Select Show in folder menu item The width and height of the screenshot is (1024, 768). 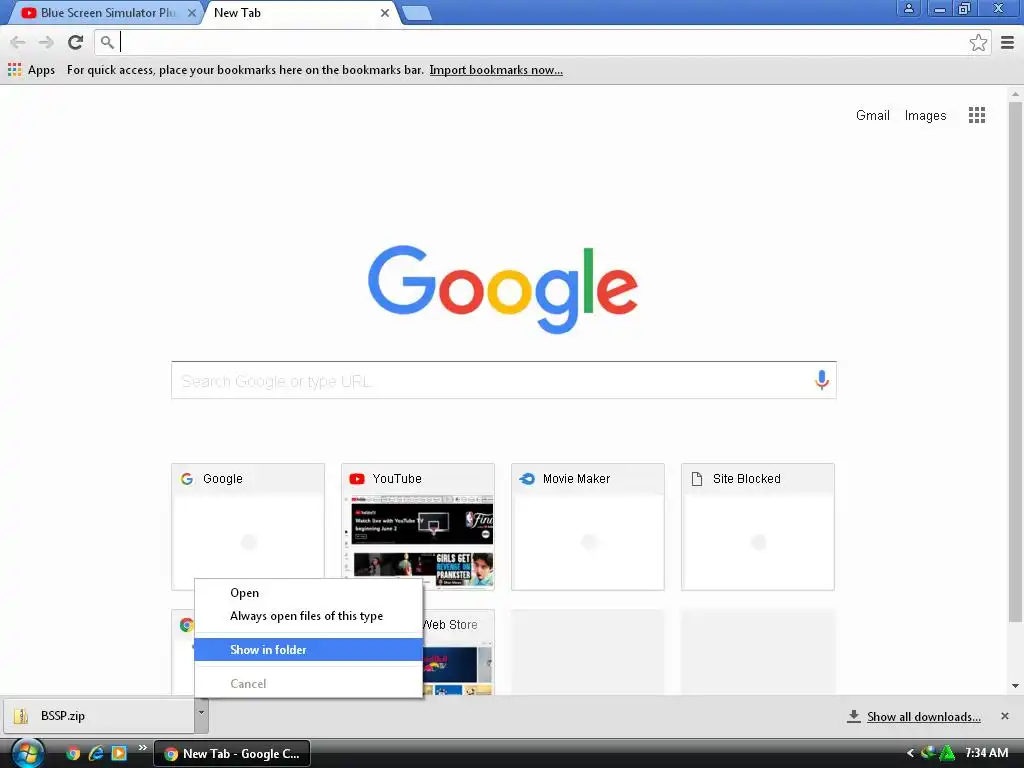coord(309,650)
